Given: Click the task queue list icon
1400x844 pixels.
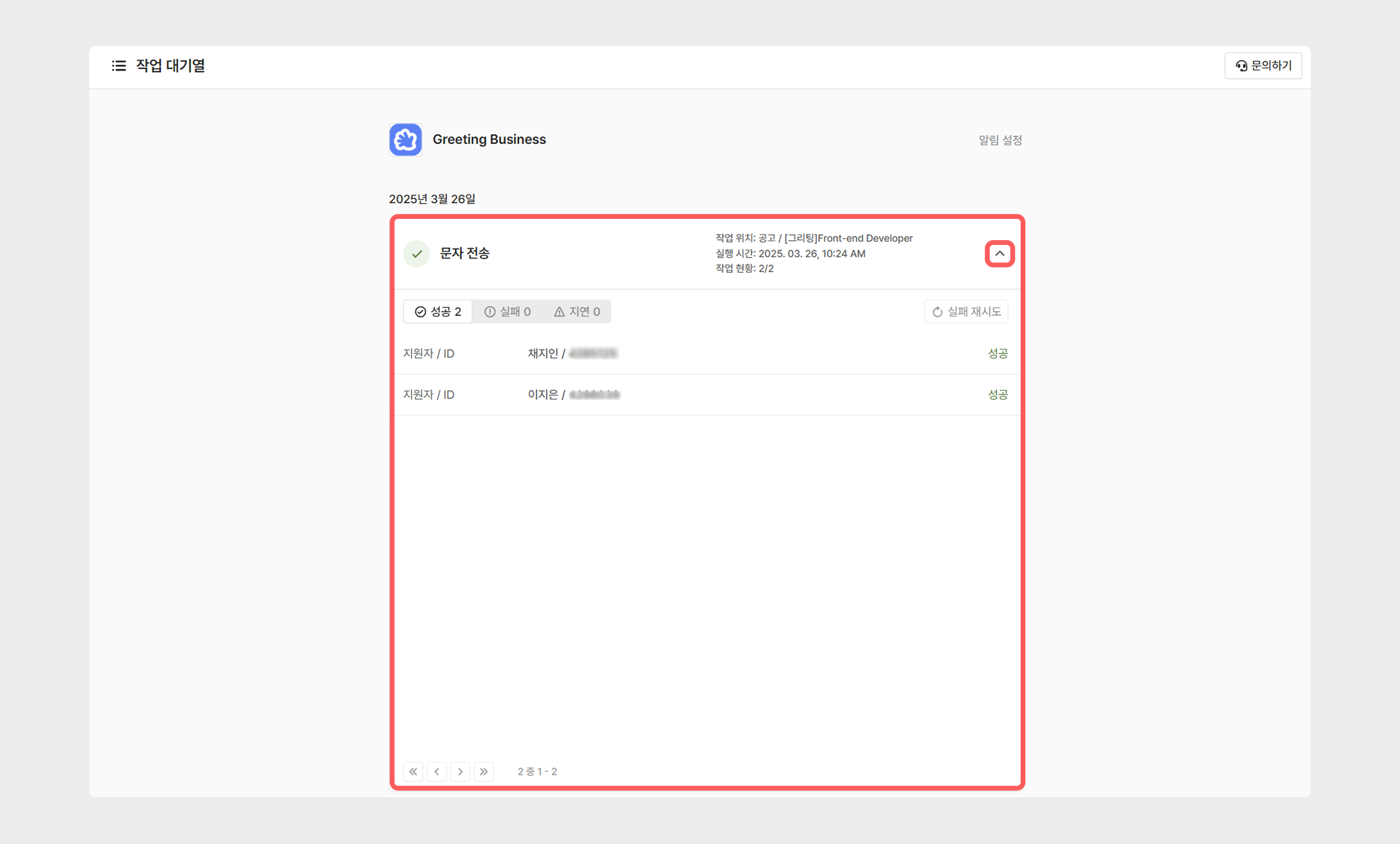Looking at the screenshot, I should pos(119,65).
